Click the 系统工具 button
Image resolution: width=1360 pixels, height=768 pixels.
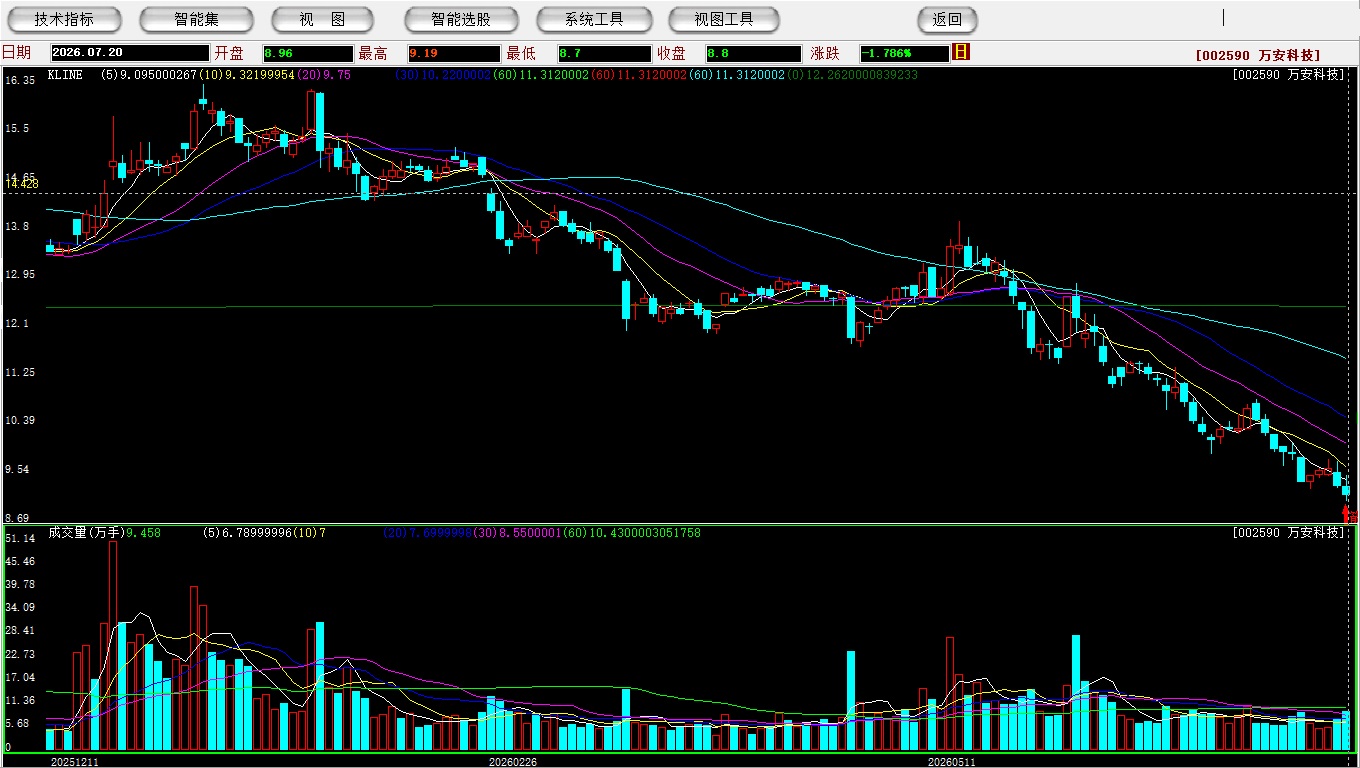[594, 20]
